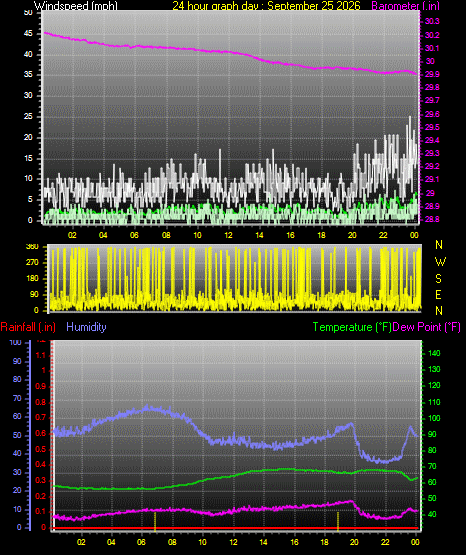Click the "S" compass letter beside wind direction graph

438,279
